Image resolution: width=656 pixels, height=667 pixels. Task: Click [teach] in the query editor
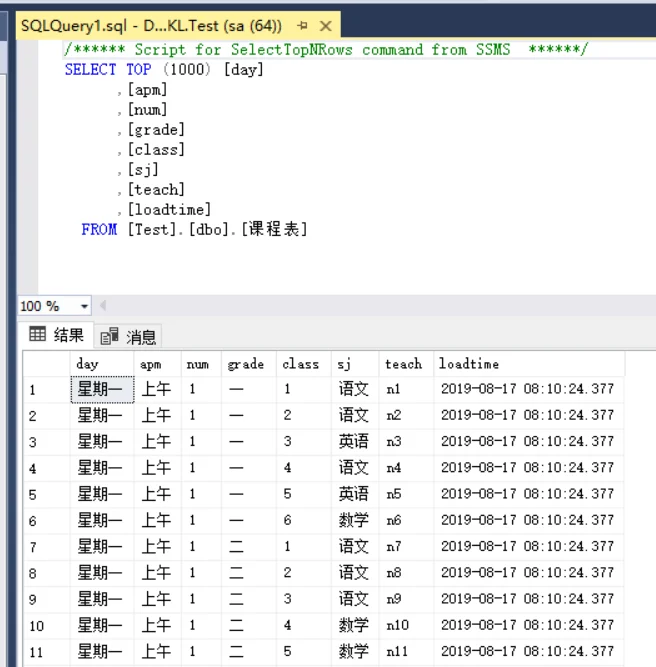tap(156, 190)
